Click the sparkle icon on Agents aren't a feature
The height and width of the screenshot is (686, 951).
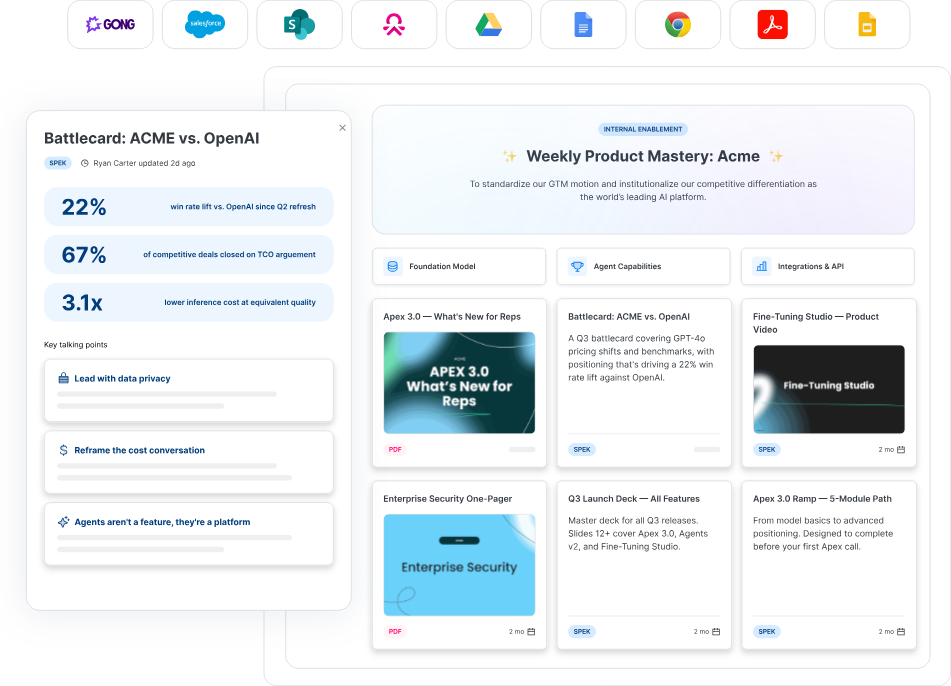point(63,522)
